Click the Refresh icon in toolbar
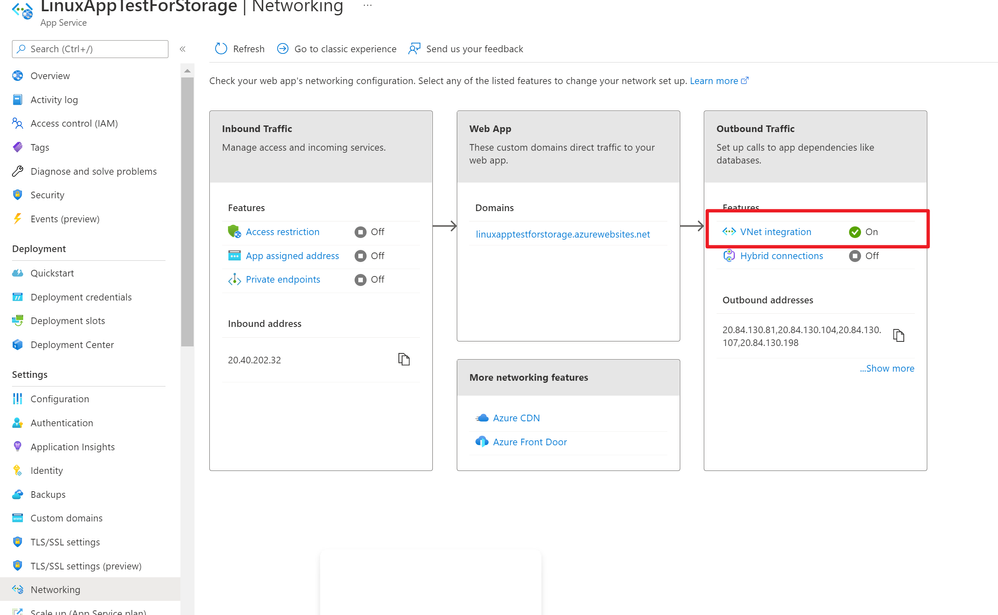 pos(221,49)
